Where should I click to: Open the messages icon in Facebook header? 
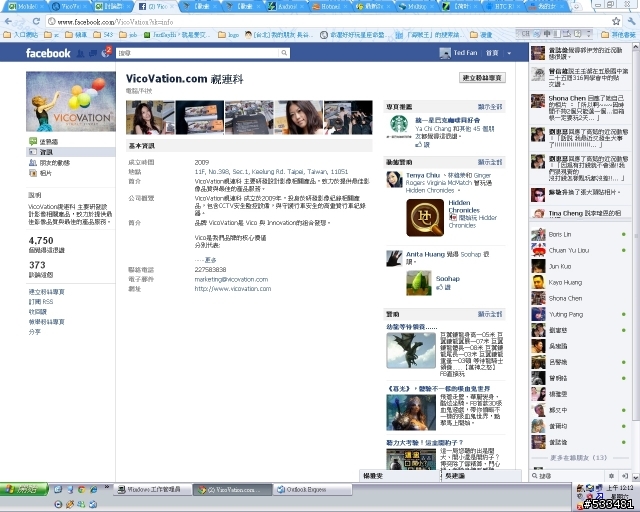[93, 53]
